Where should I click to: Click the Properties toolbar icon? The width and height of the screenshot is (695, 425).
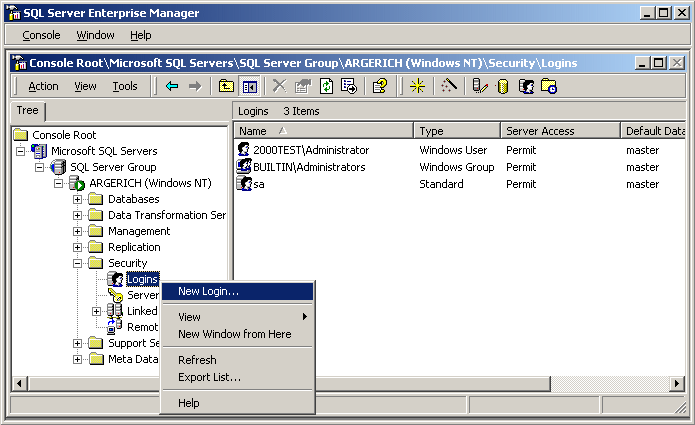pyautogui.click(x=303, y=86)
